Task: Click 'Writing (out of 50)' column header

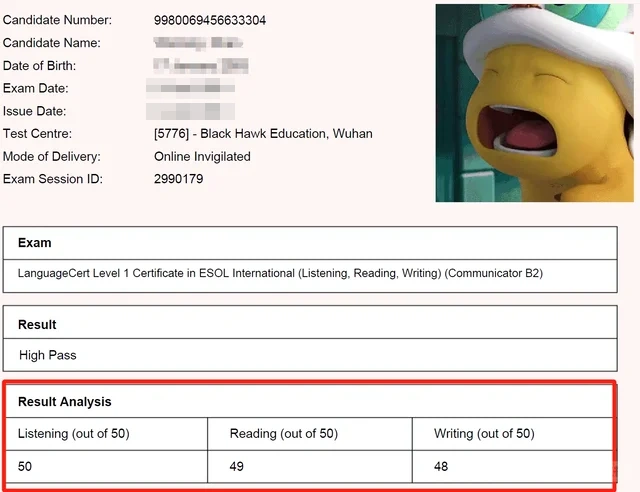Action: pos(484,434)
